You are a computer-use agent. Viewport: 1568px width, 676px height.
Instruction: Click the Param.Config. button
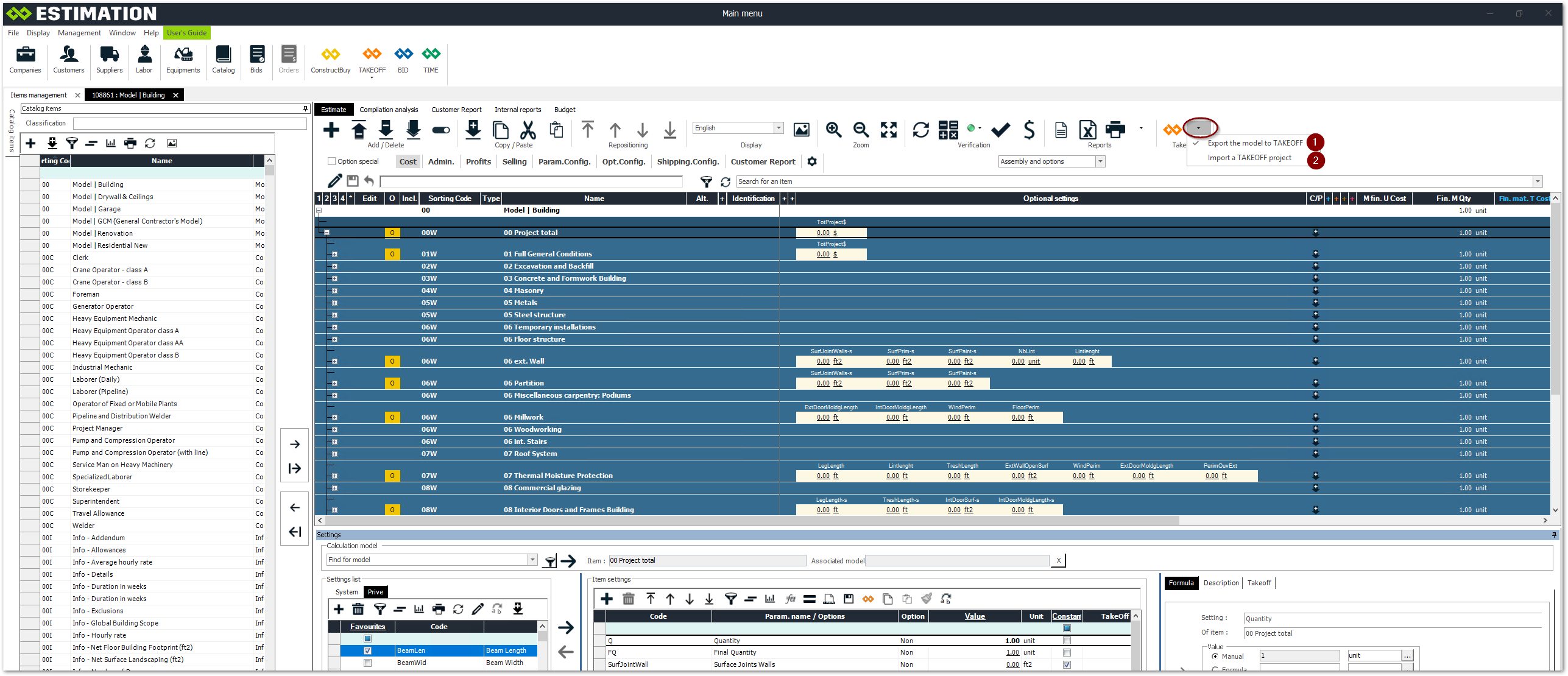point(564,161)
